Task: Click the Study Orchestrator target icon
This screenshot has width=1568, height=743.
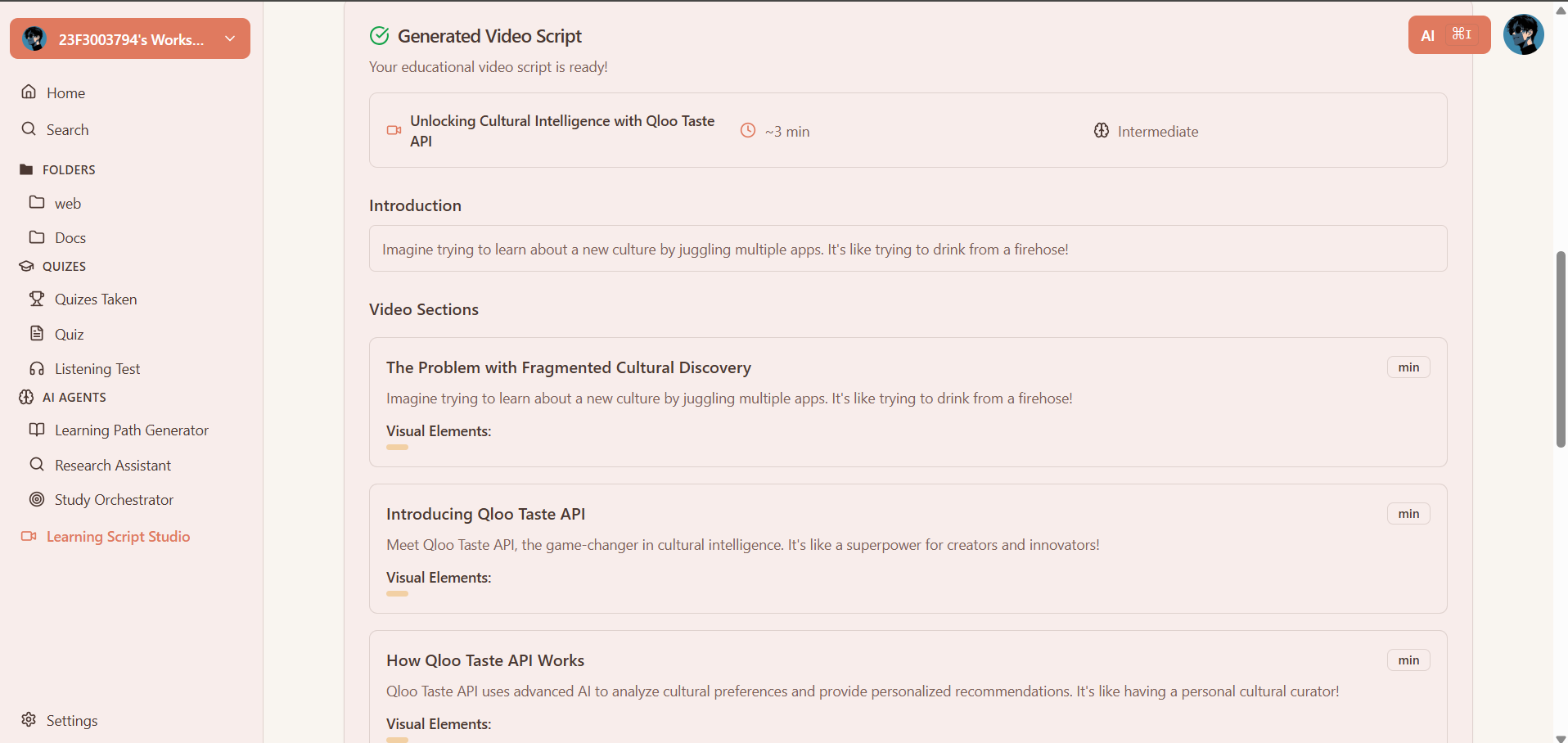Action: pos(37,499)
